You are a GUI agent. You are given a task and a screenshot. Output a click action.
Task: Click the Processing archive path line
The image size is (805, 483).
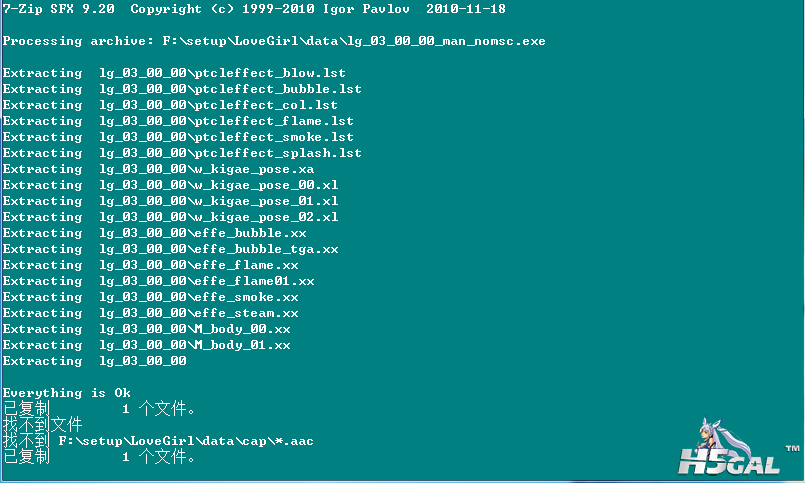tap(274, 41)
